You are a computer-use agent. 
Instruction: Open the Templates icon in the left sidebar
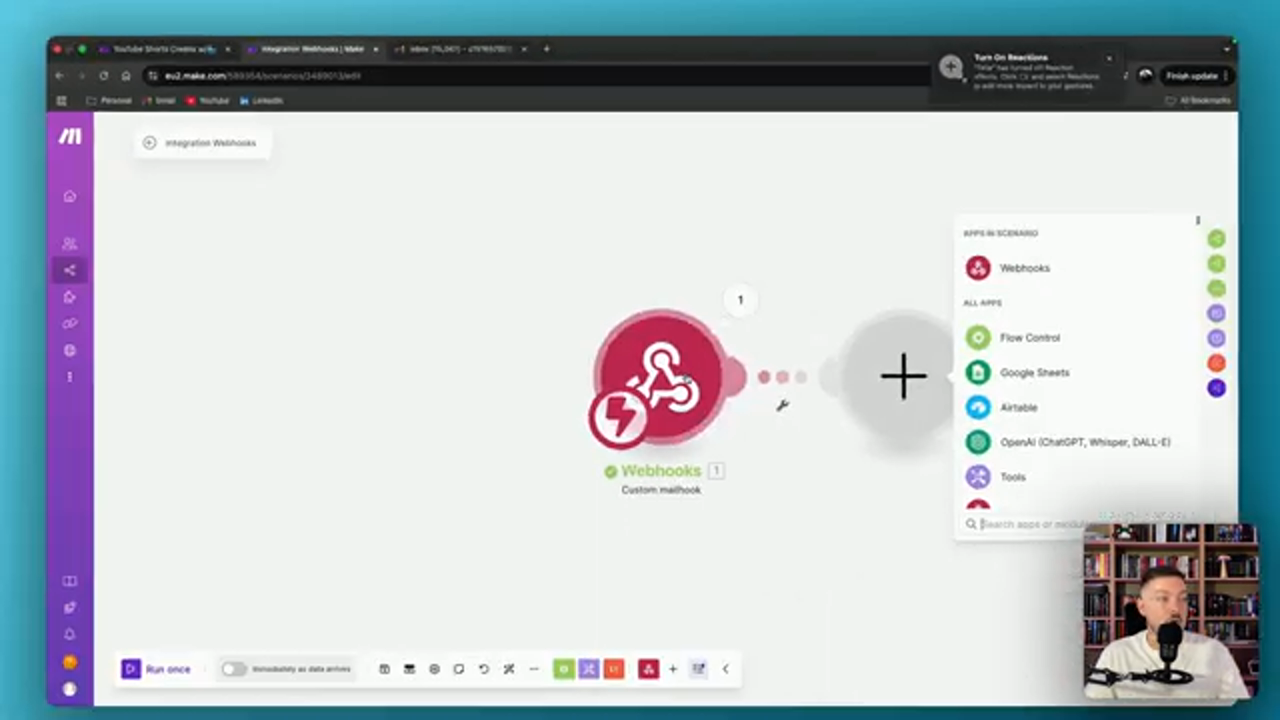pyautogui.click(x=70, y=297)
